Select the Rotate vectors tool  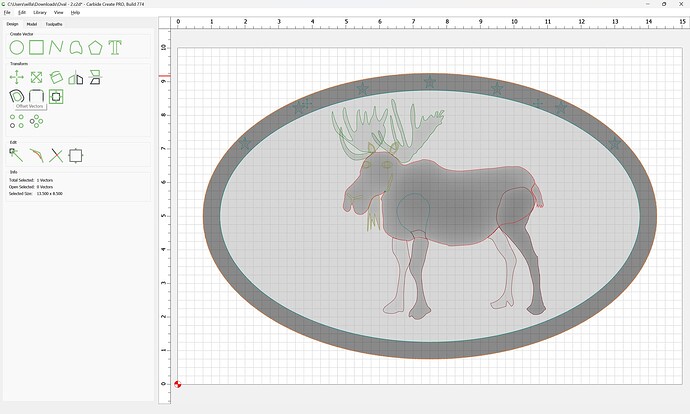(56, 77)
